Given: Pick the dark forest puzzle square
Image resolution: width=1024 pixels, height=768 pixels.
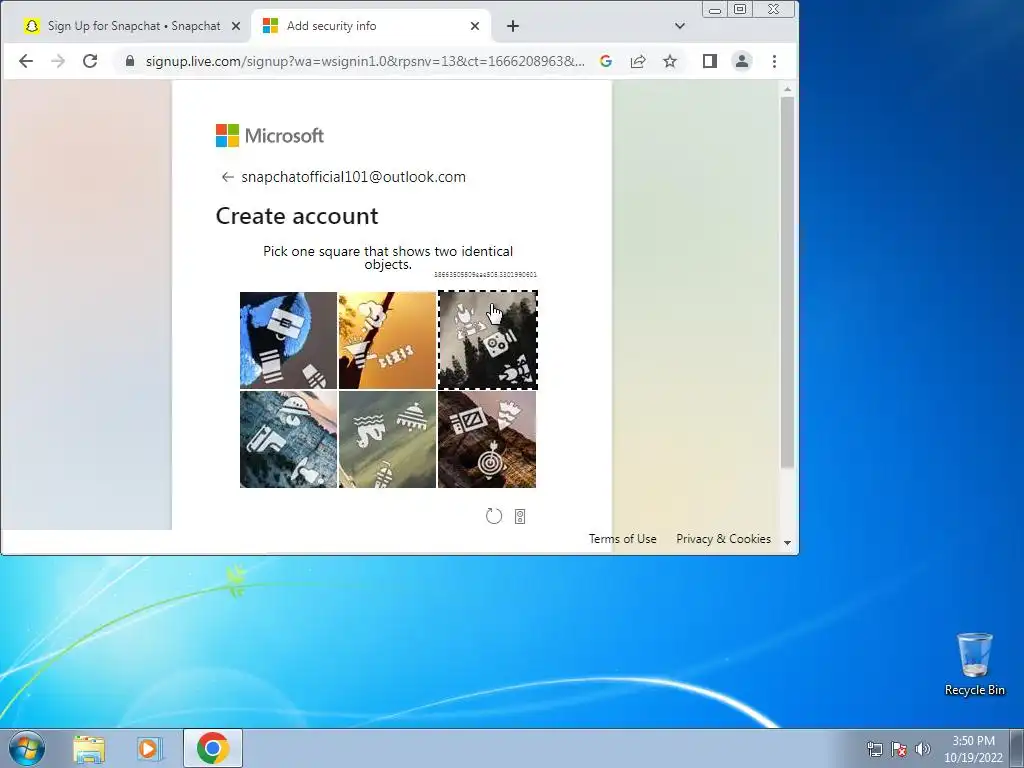Looking at the screenshot, I should (x=487, y=340).
